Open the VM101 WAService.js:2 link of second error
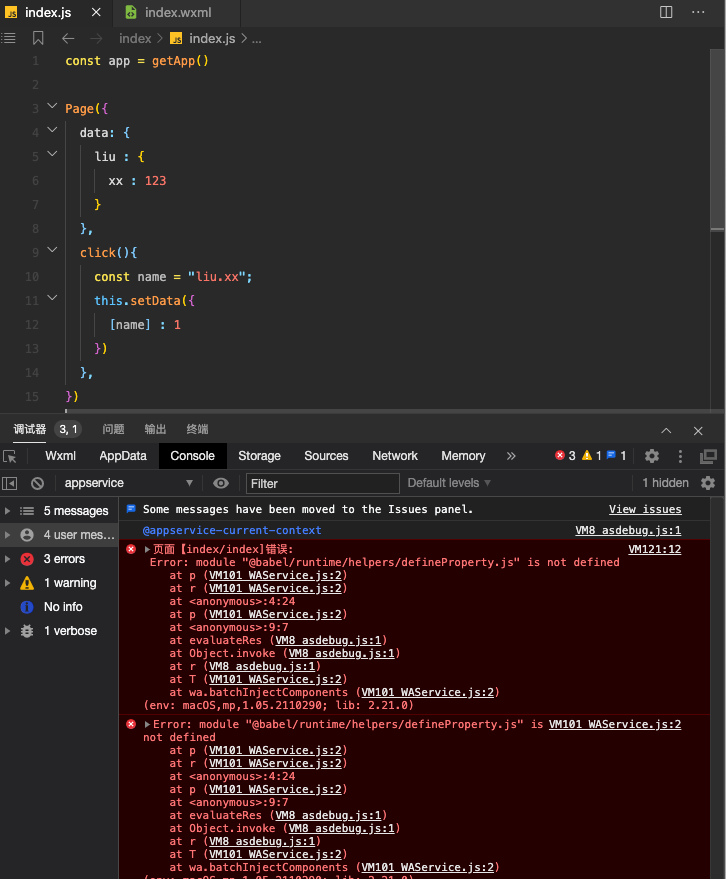The width and height of the screenshot is (726, 879). [615, 724]
